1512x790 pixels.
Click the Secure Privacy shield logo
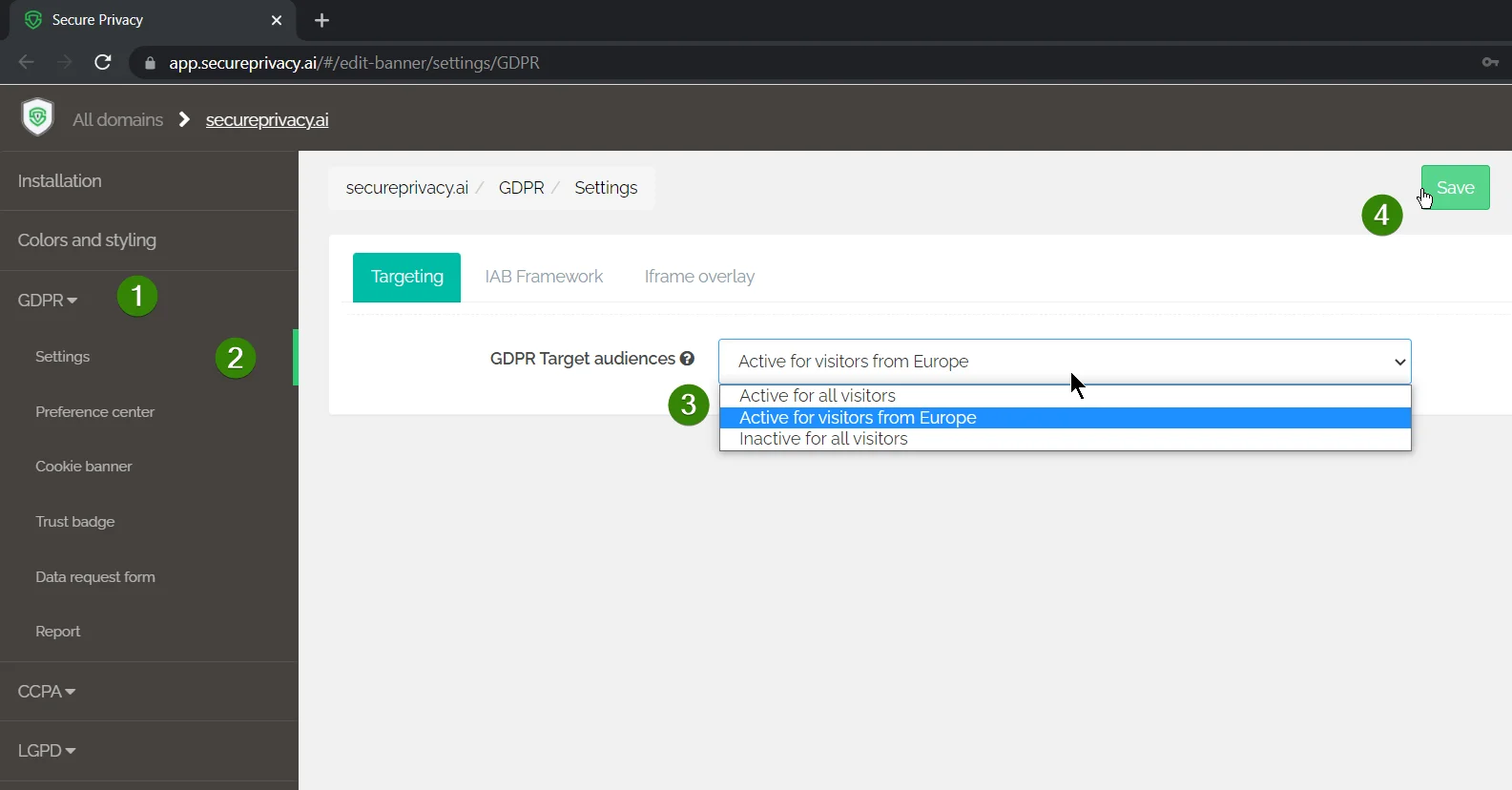(x=37, y=117)
